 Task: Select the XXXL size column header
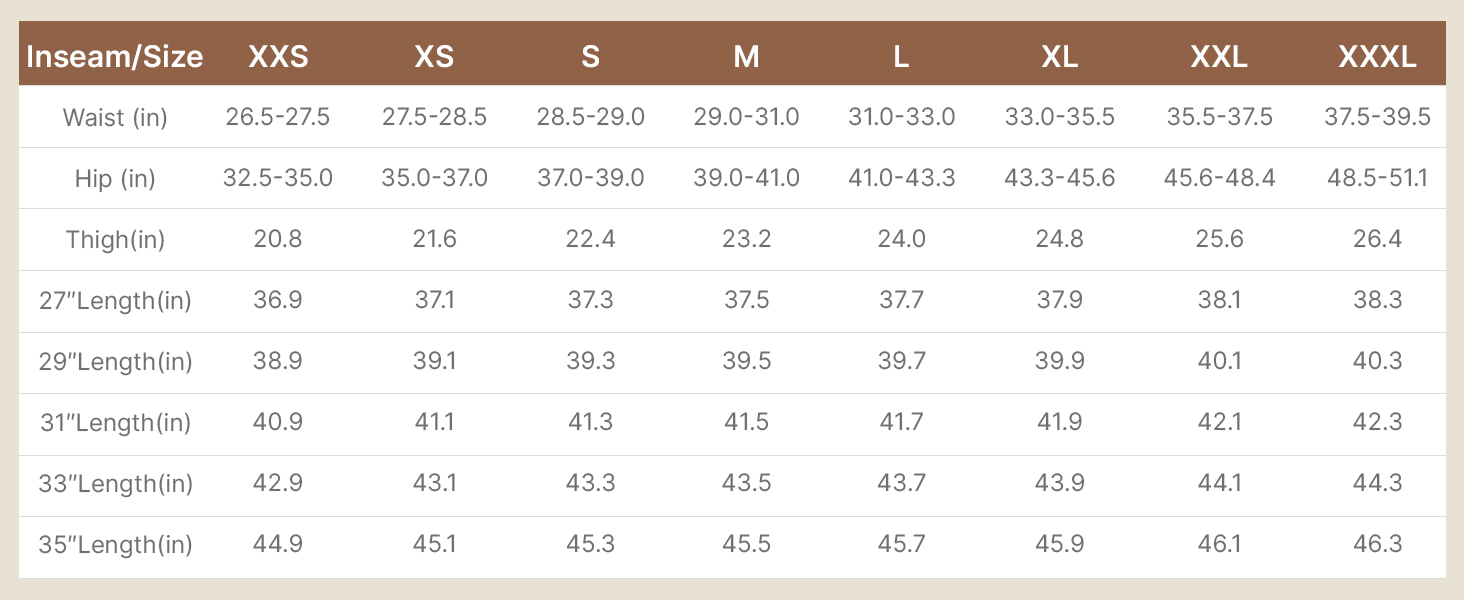[1377, 56]
